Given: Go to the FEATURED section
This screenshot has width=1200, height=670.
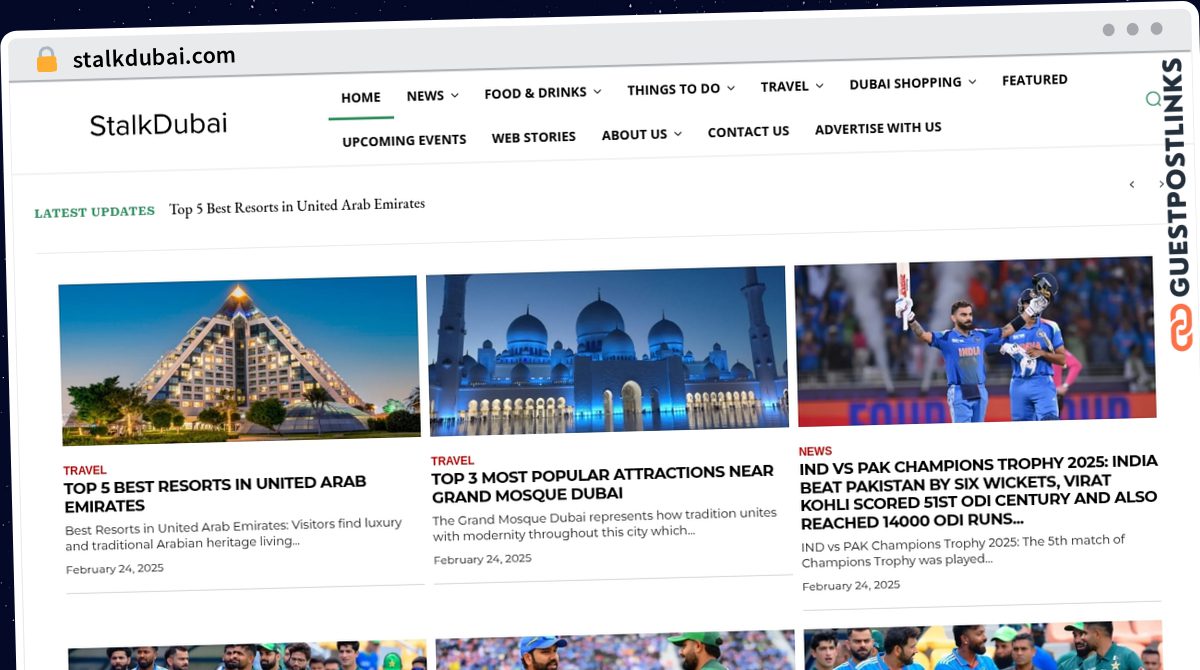Looking at the screenshot, I should (x=1035, y=80).
